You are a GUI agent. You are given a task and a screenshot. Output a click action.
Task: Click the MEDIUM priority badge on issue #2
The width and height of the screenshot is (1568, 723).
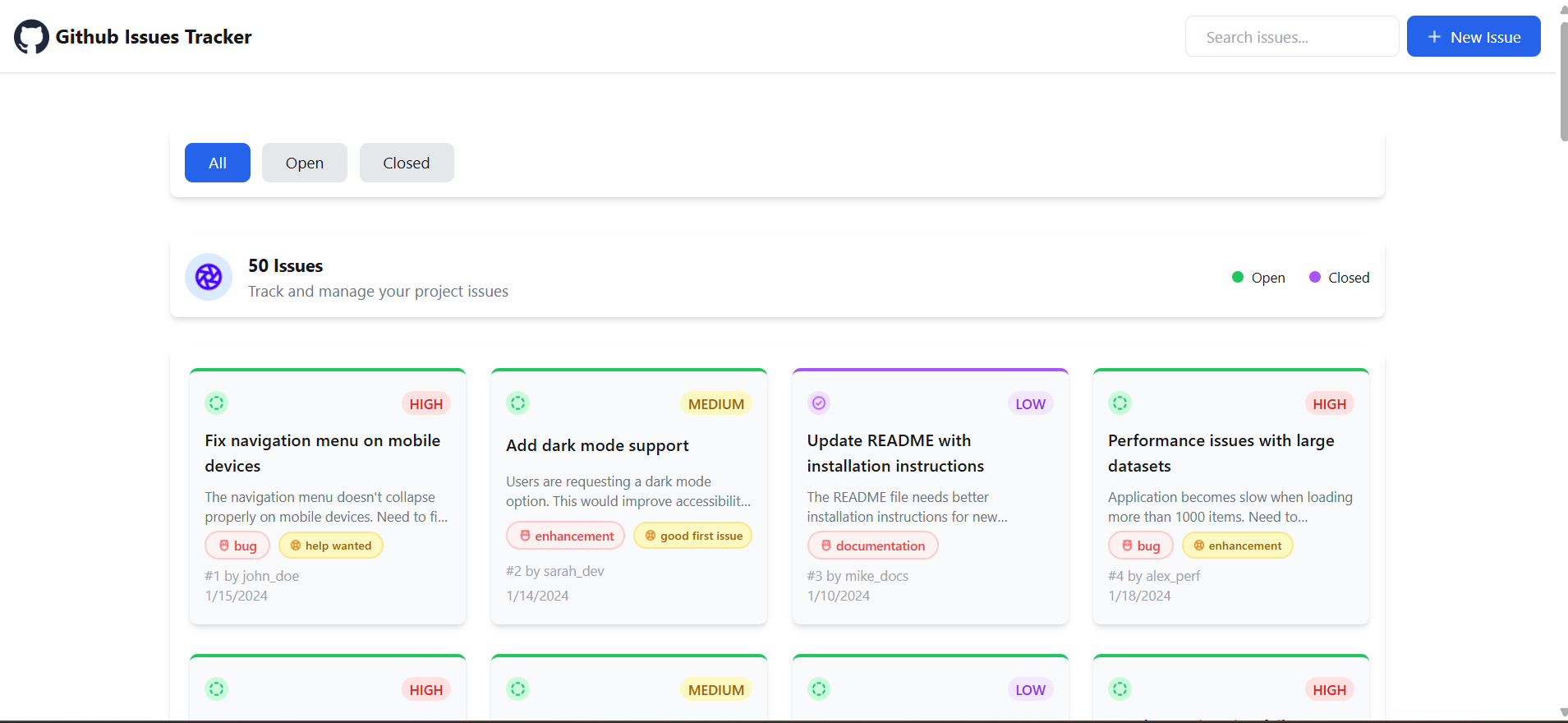tap(716, 403)
